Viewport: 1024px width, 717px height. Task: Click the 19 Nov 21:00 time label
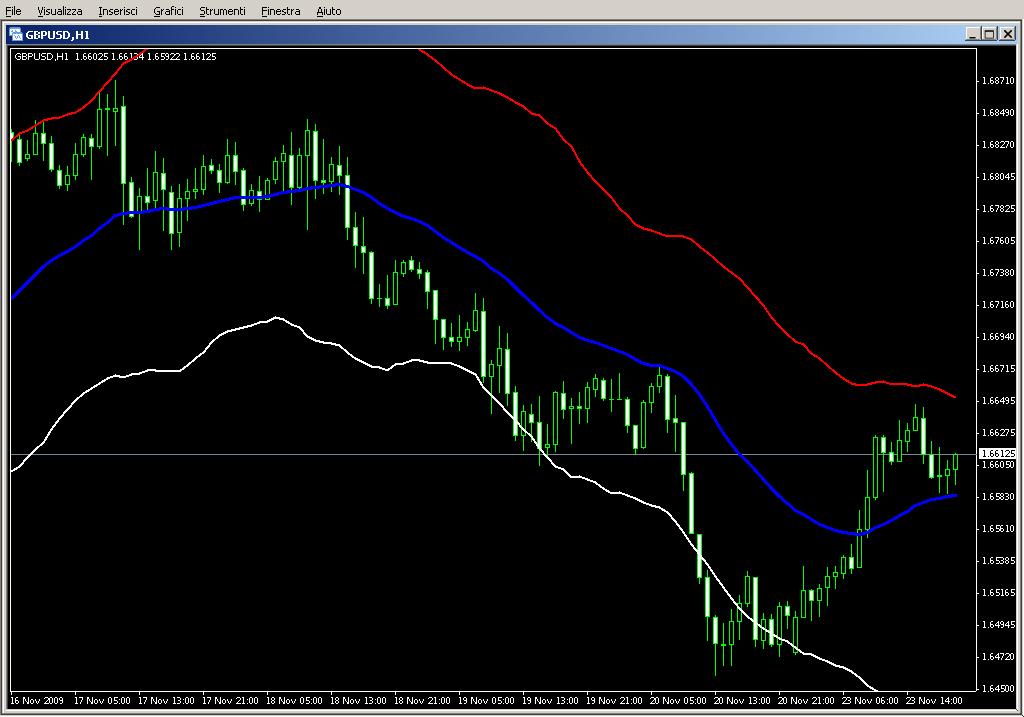(x=614, y=701)
